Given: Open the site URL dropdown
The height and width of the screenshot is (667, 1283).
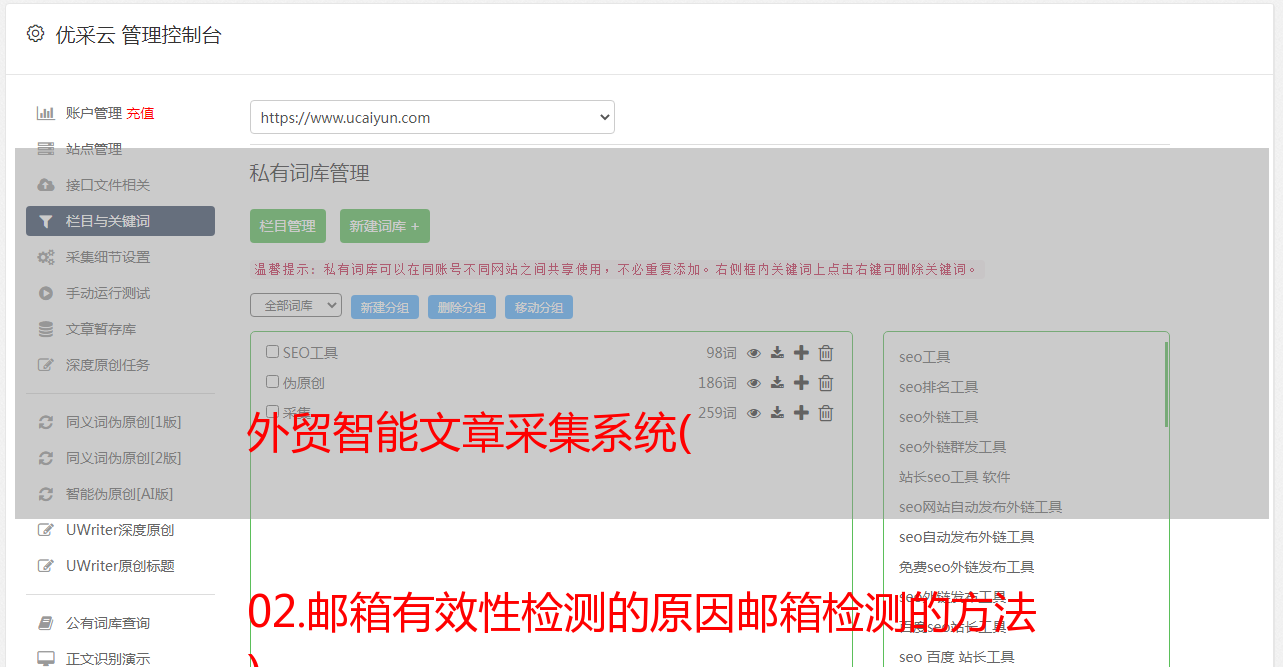Looking at the screenshot, I should (432, 117).
